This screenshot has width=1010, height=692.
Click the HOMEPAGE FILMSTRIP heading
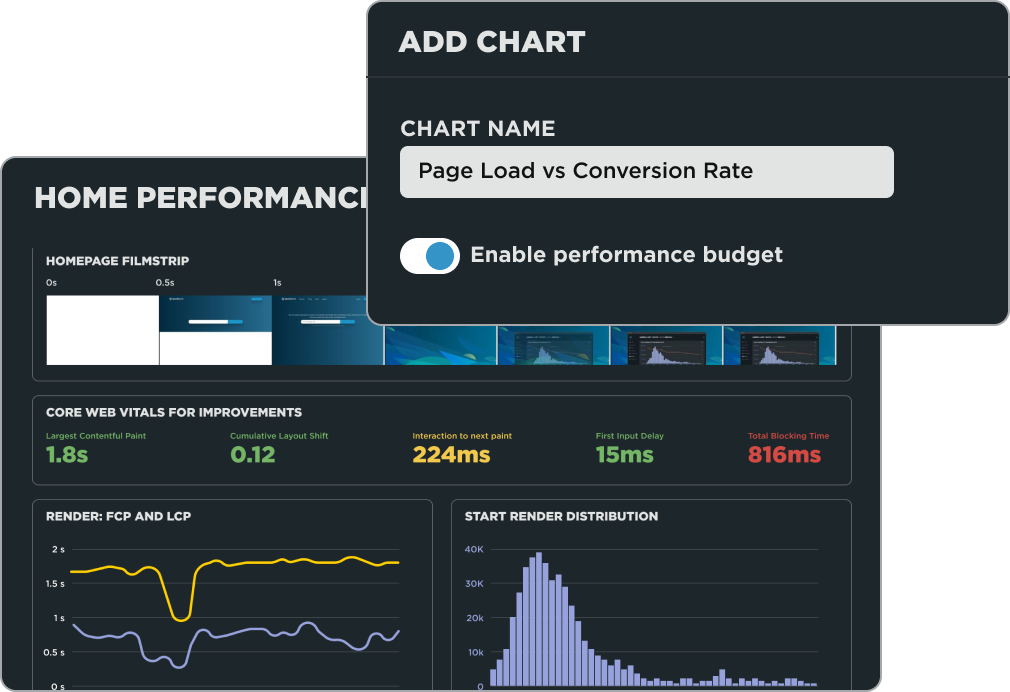[x=117, y=261]
